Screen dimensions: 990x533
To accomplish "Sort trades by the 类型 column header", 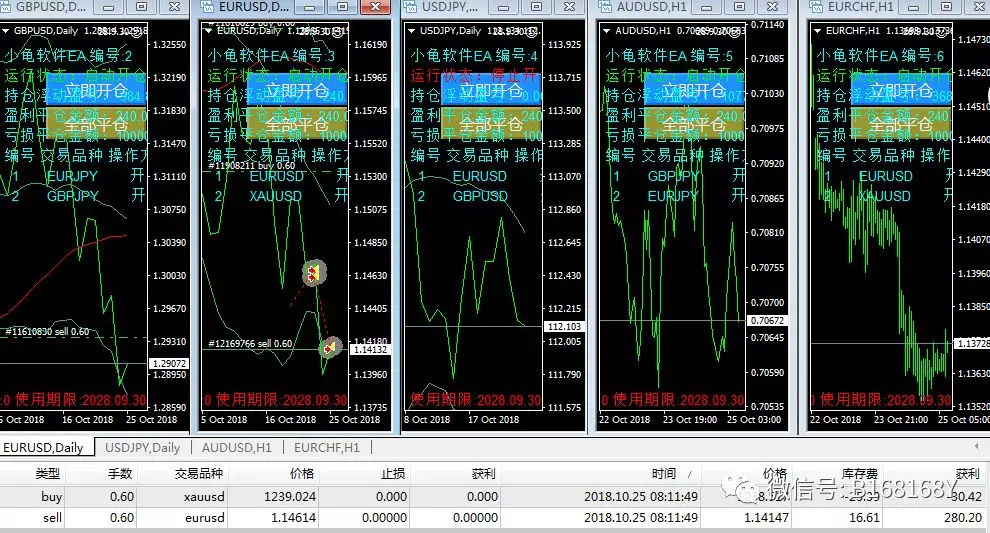I will point(47,474).
